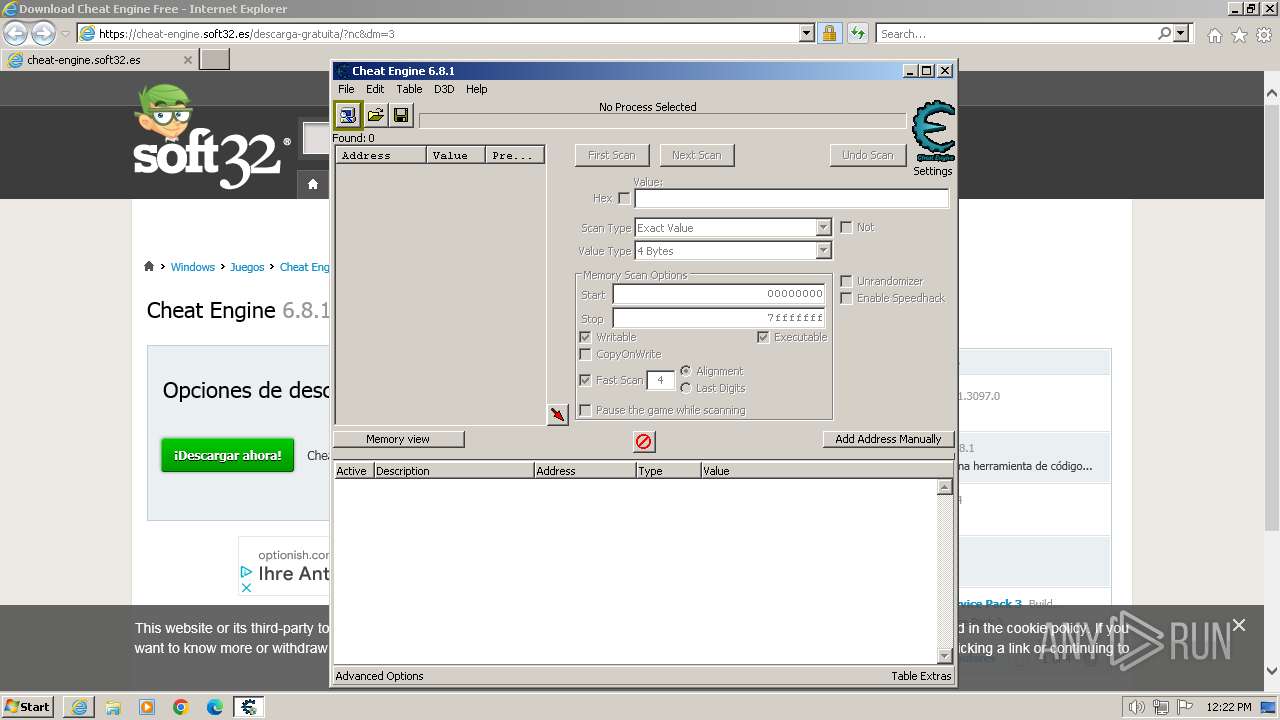Click the Fast Scan alignment value field

(660, 380)
